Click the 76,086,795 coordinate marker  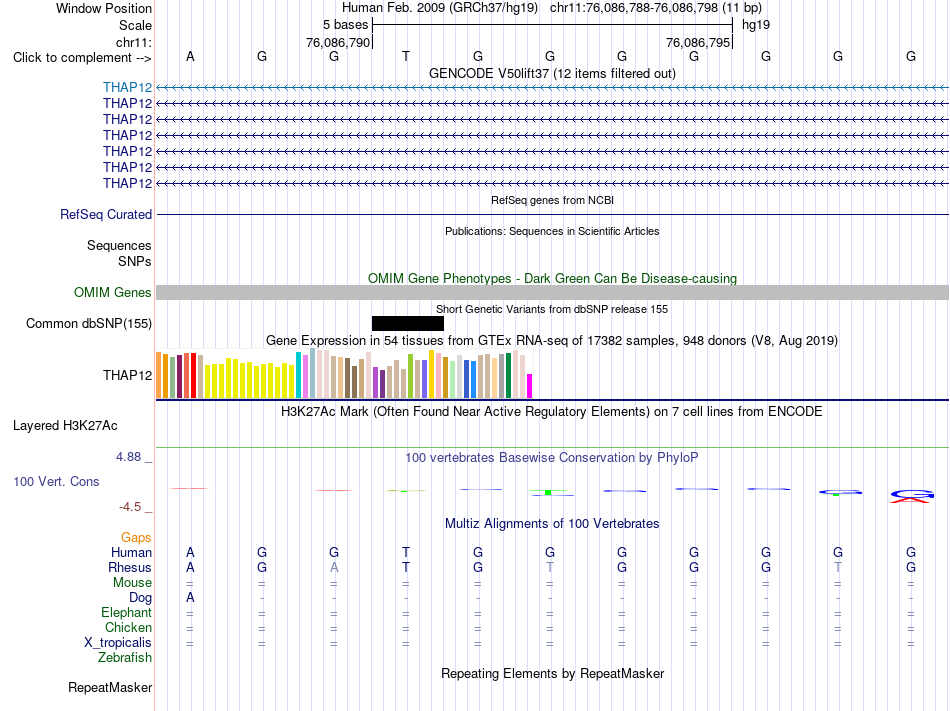tap(698, 42)
